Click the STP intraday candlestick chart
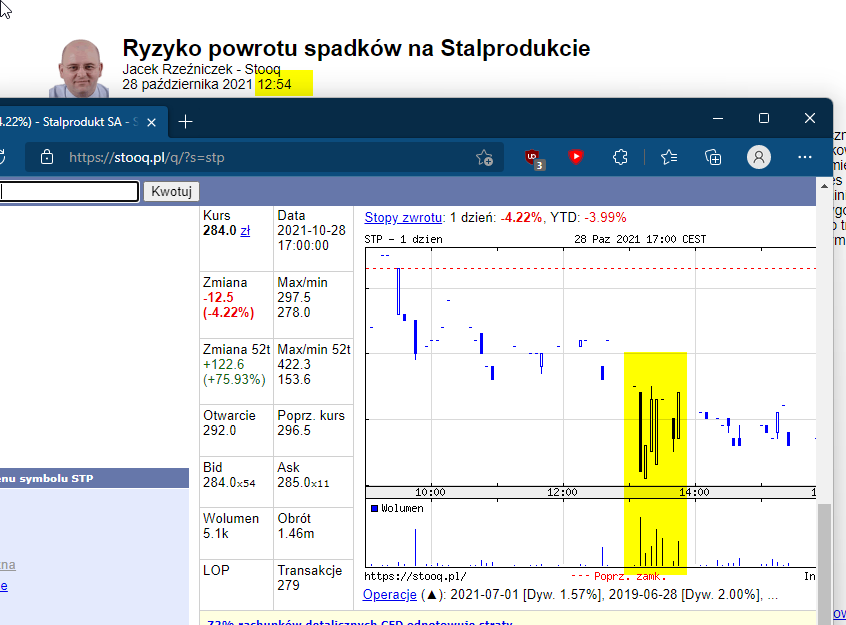846x625 pixels. 590,367
